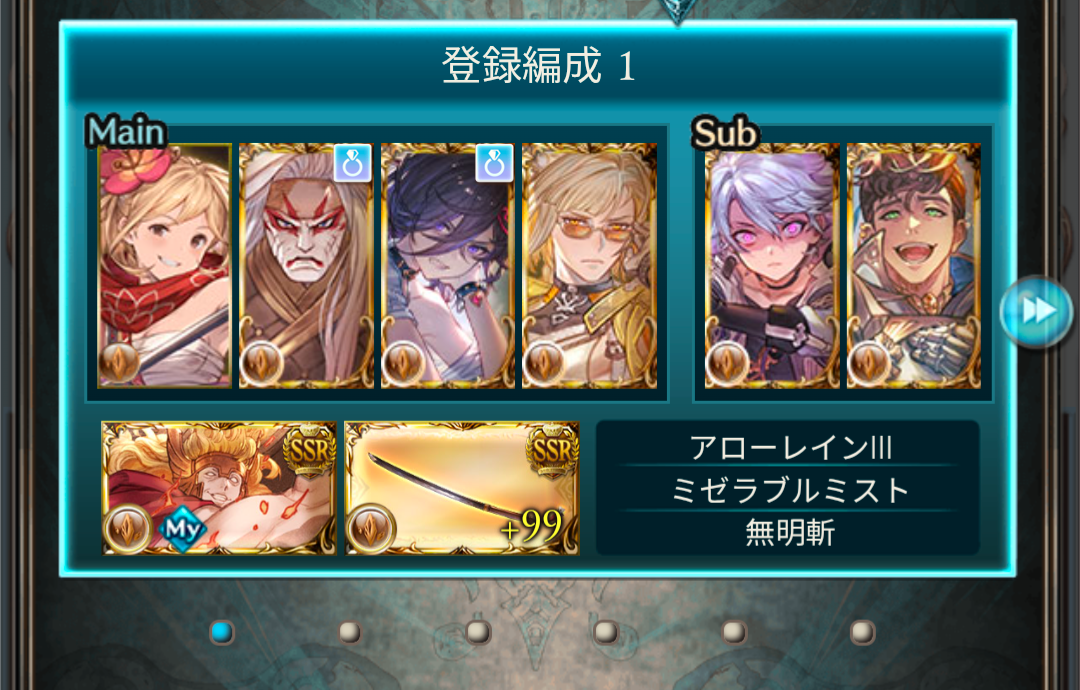
Task: Select the second page indicator dot
Action: point(350,632)
